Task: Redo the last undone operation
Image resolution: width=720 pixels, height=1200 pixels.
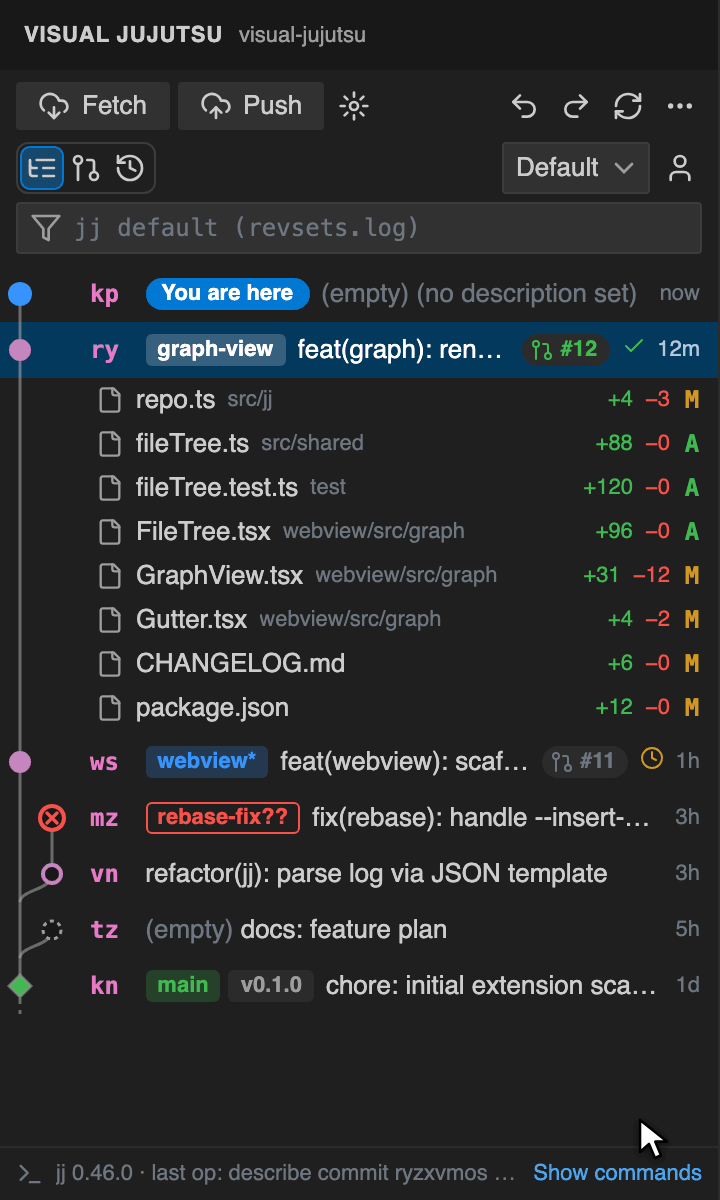Action: 576,106
